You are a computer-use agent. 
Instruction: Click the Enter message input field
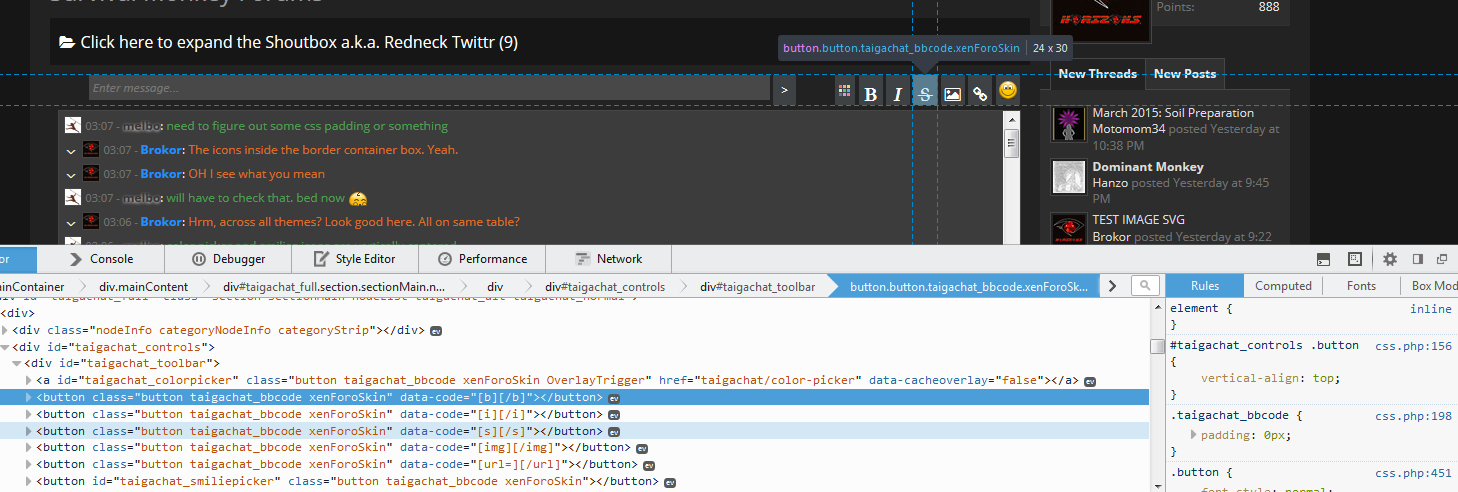pos(428,89)
